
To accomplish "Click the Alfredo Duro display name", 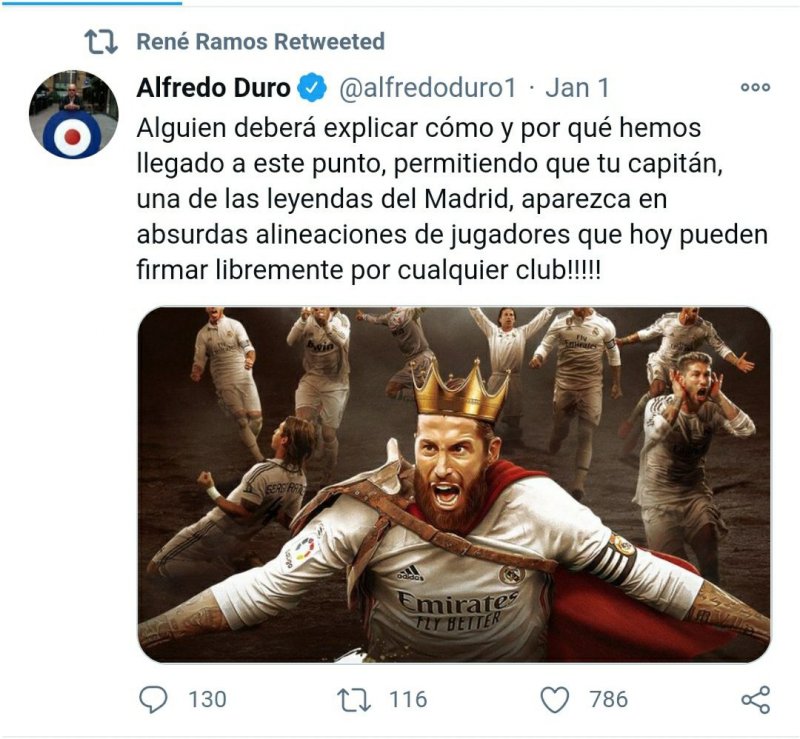I will point(213,88).
